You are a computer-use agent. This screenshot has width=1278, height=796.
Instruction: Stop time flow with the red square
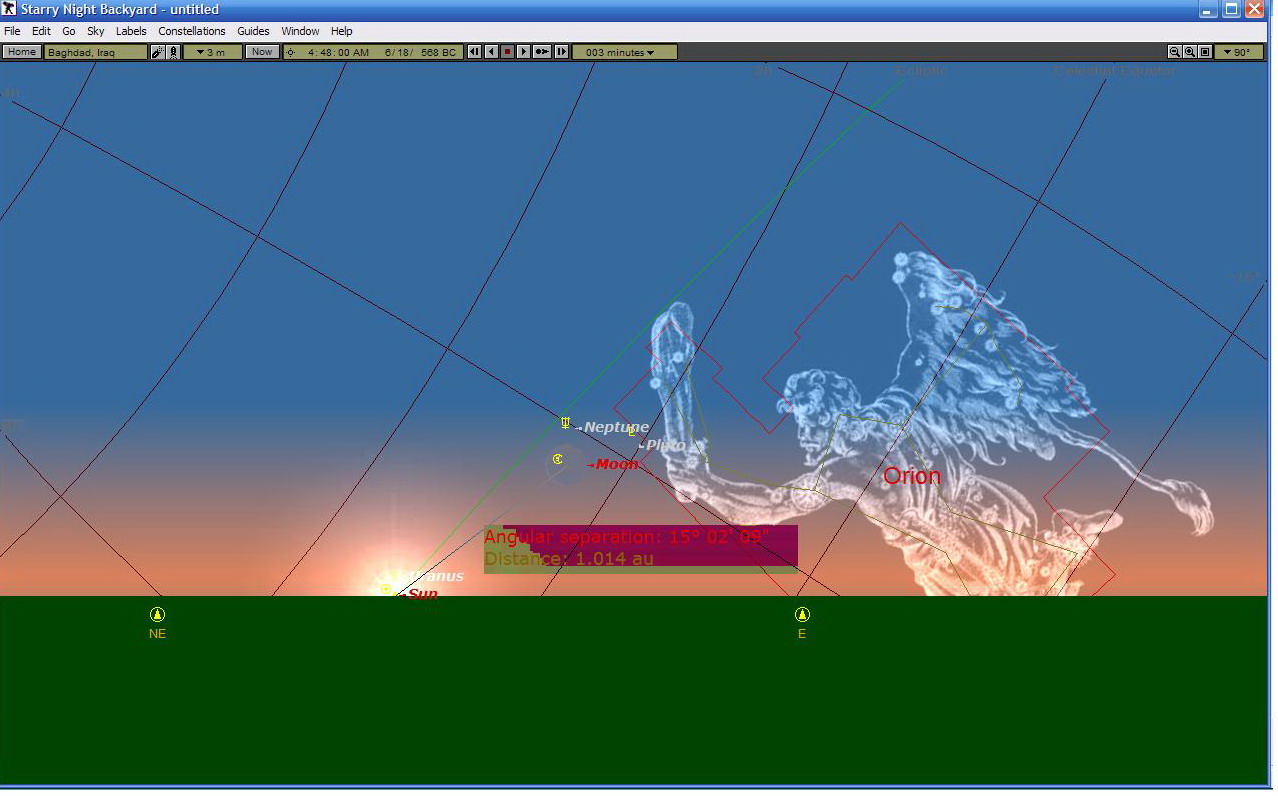click(507, 52)
